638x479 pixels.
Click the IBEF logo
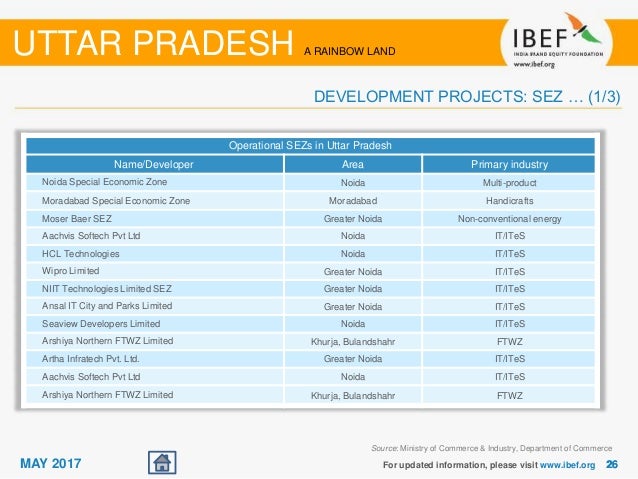(557, 40)
